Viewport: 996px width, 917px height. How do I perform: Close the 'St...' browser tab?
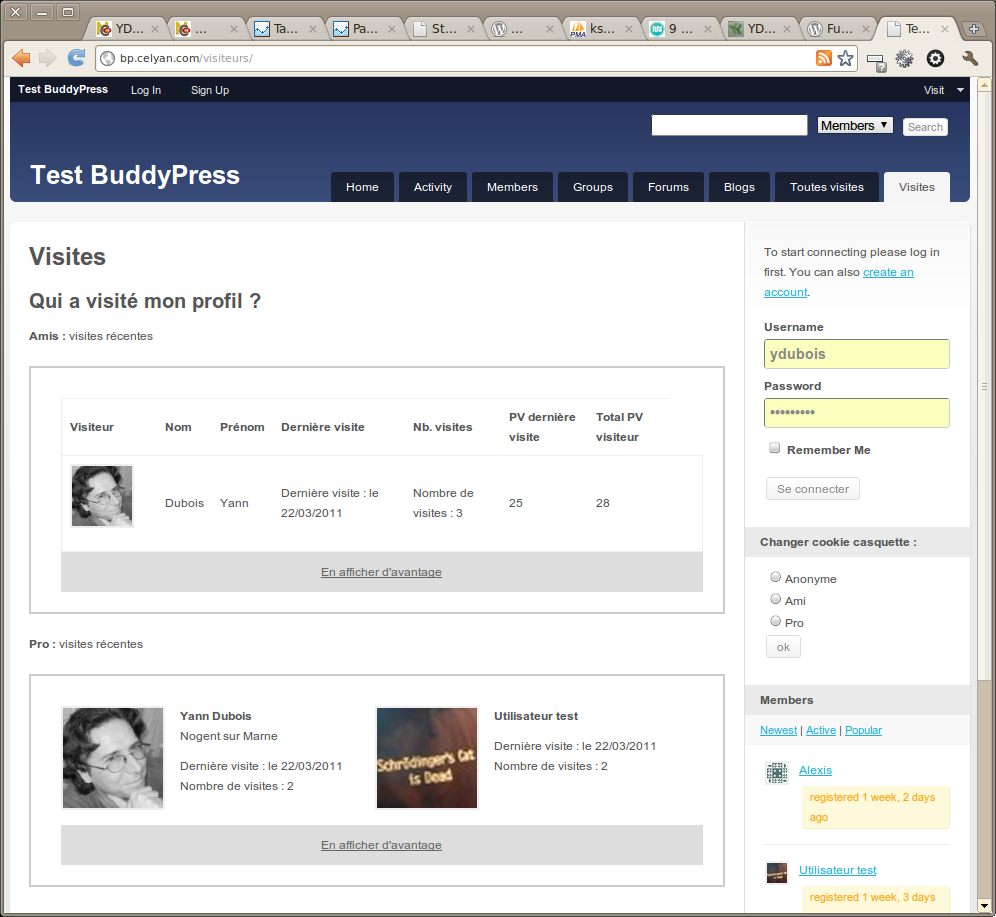coord(471,29)
